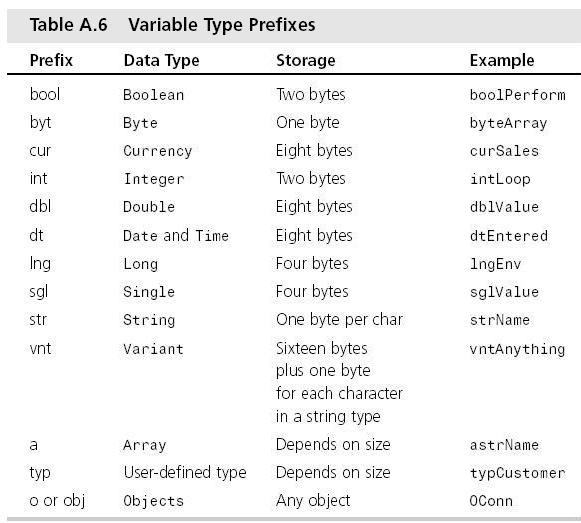Image resolution: width=581 pixels, height=523 pixels.
Task: Select the Single data type cell
Action: (149, 292)
